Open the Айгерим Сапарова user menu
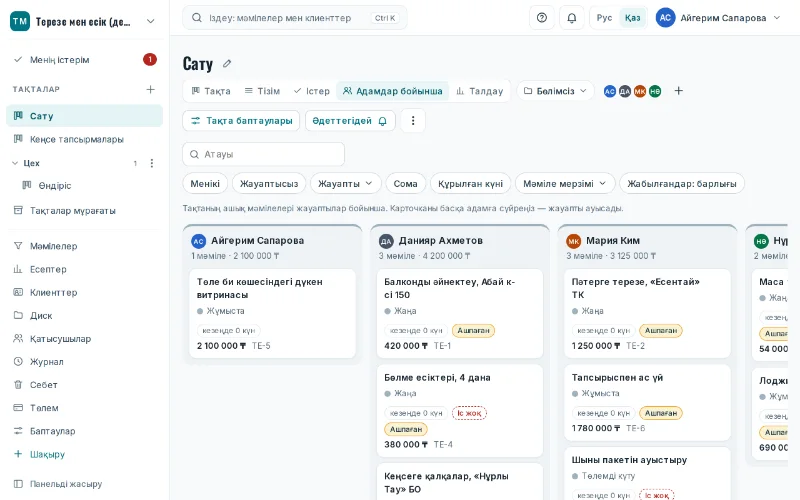800x500 pixels. [x=719, y=18]
